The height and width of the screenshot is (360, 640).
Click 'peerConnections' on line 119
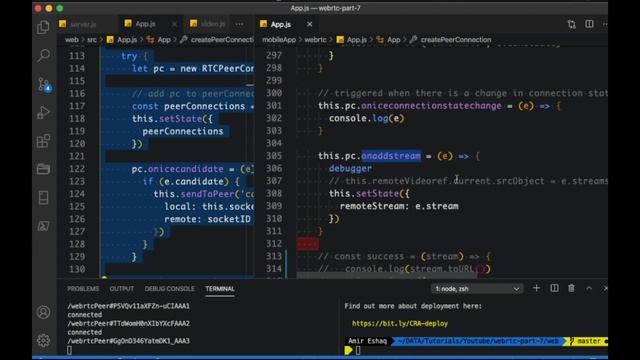click(183, 131)
